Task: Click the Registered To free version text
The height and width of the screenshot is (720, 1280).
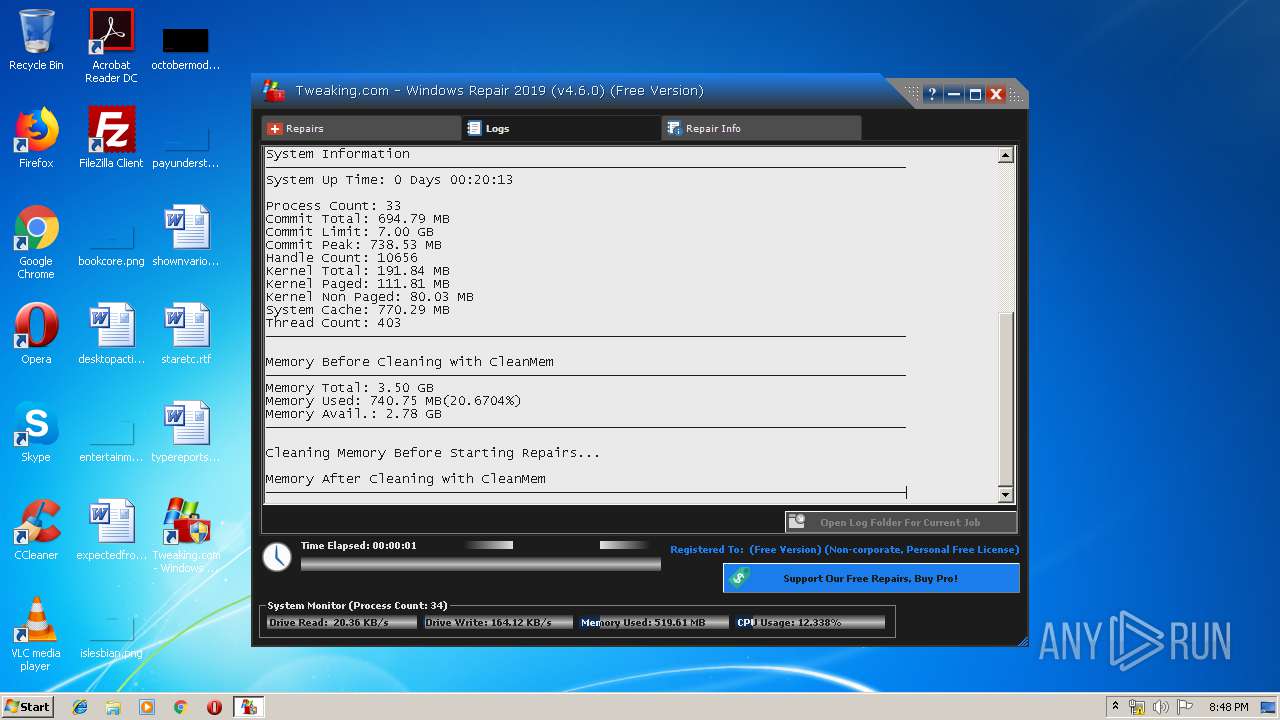Action: (844, 549)
